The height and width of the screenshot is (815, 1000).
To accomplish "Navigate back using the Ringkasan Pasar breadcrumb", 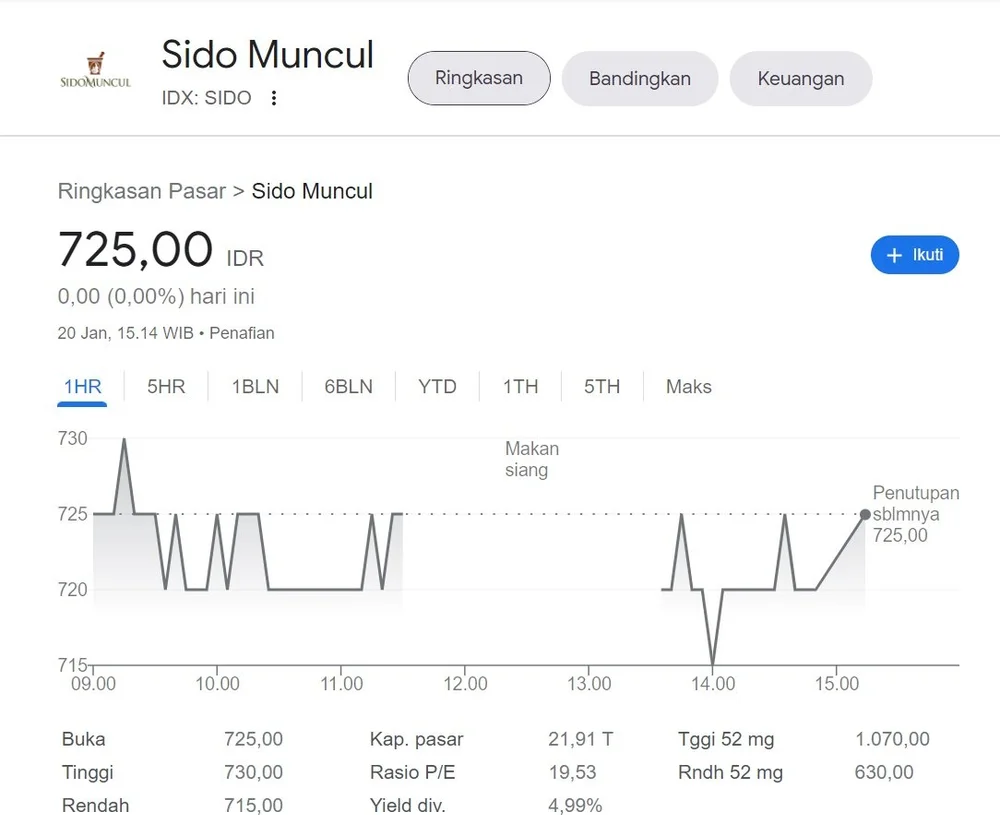I will (x=141, y=191).
